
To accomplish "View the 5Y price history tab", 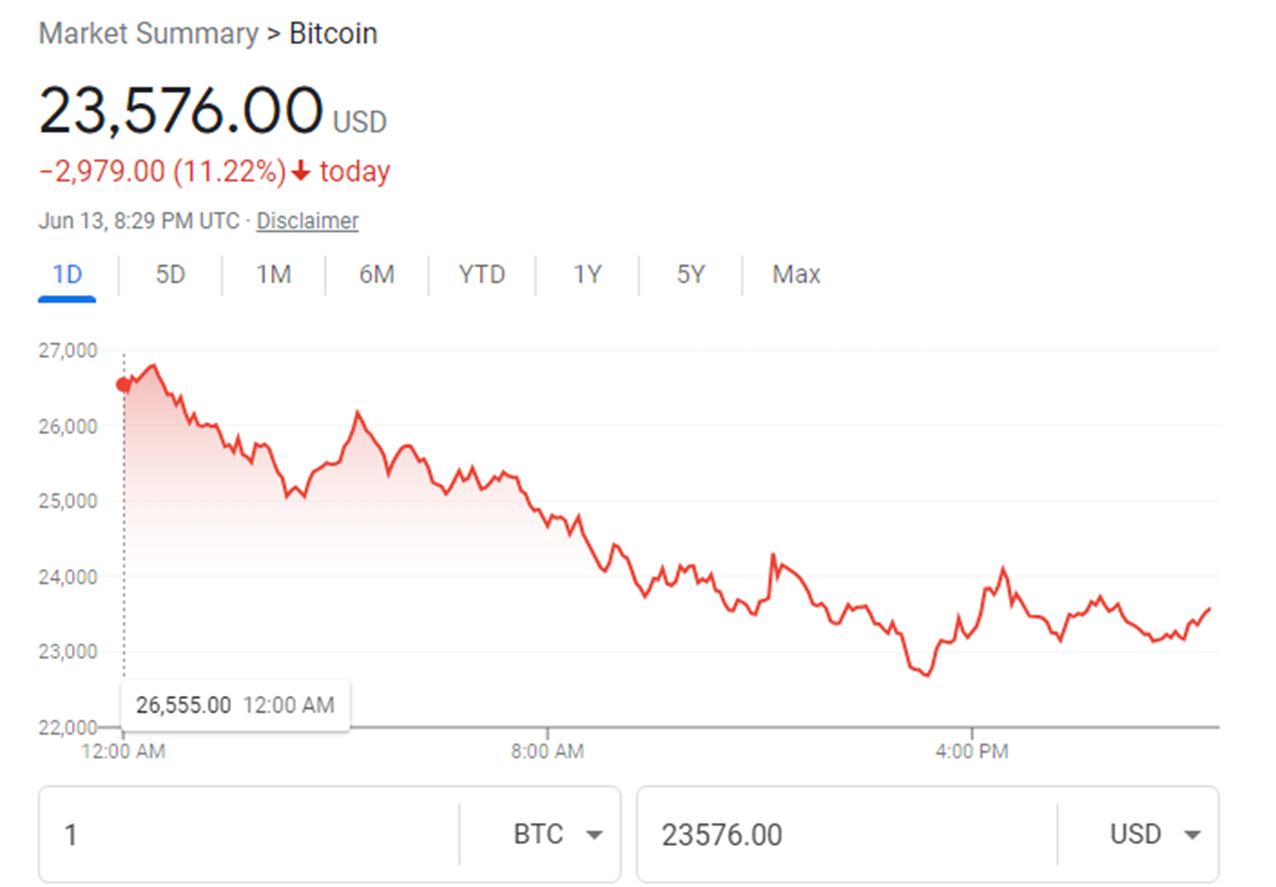I will coord(691,274).
